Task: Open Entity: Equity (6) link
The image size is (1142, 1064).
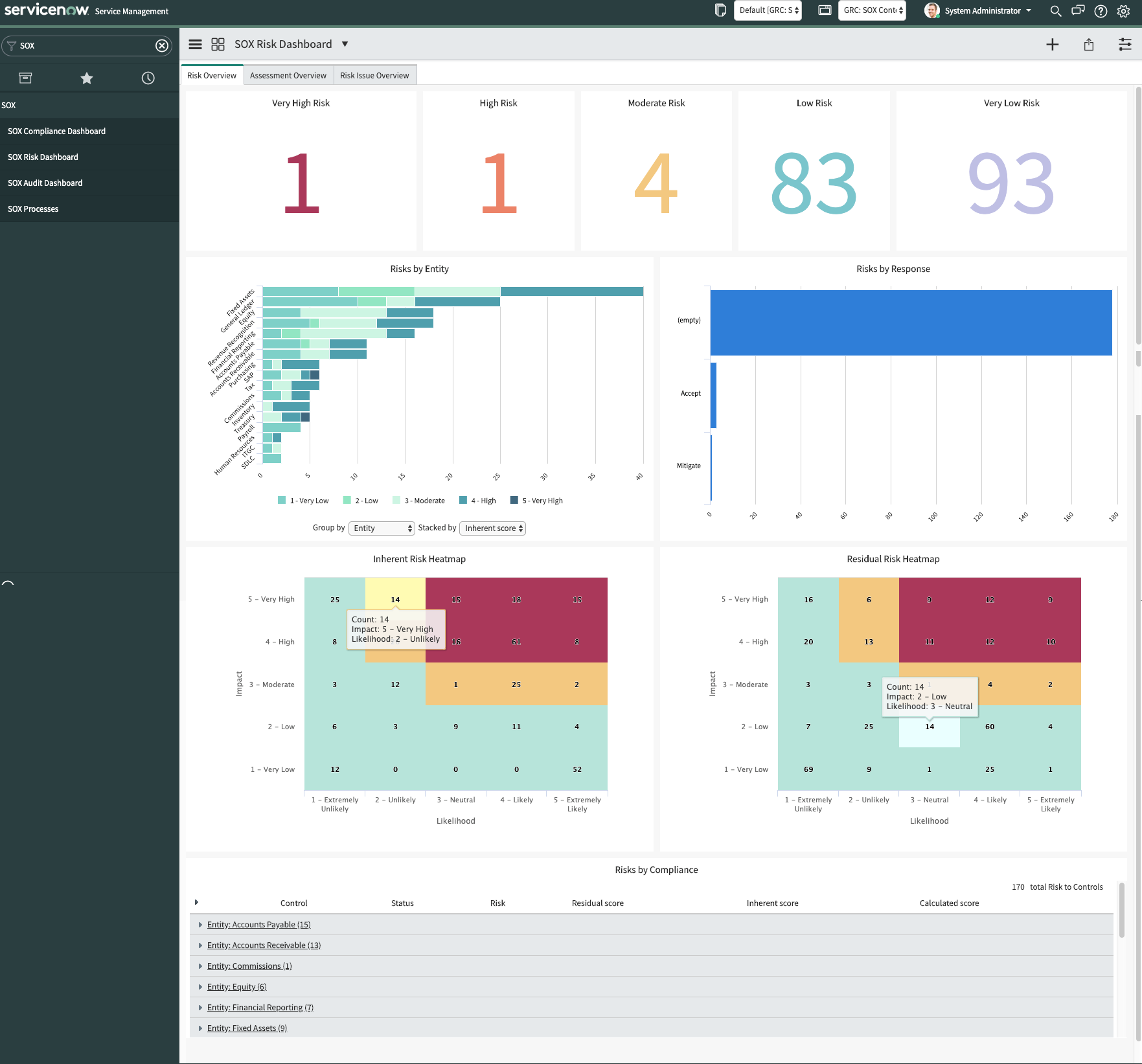Action: (x=237, y=987)
